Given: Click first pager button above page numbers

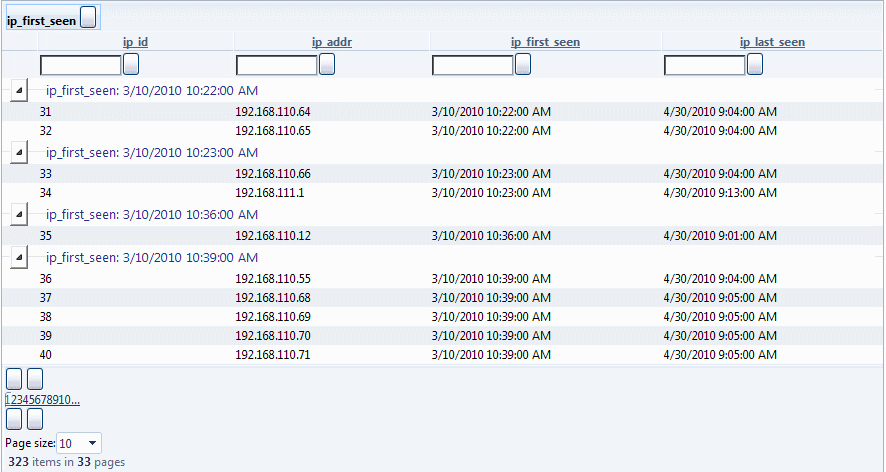Looking at the screenshot, I should coord(14,379).
